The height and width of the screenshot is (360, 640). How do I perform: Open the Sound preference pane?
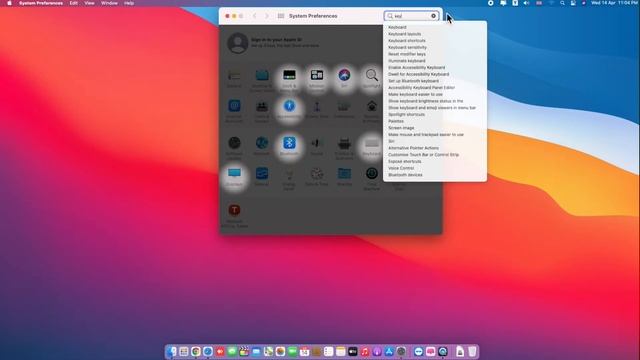[317, 143]
